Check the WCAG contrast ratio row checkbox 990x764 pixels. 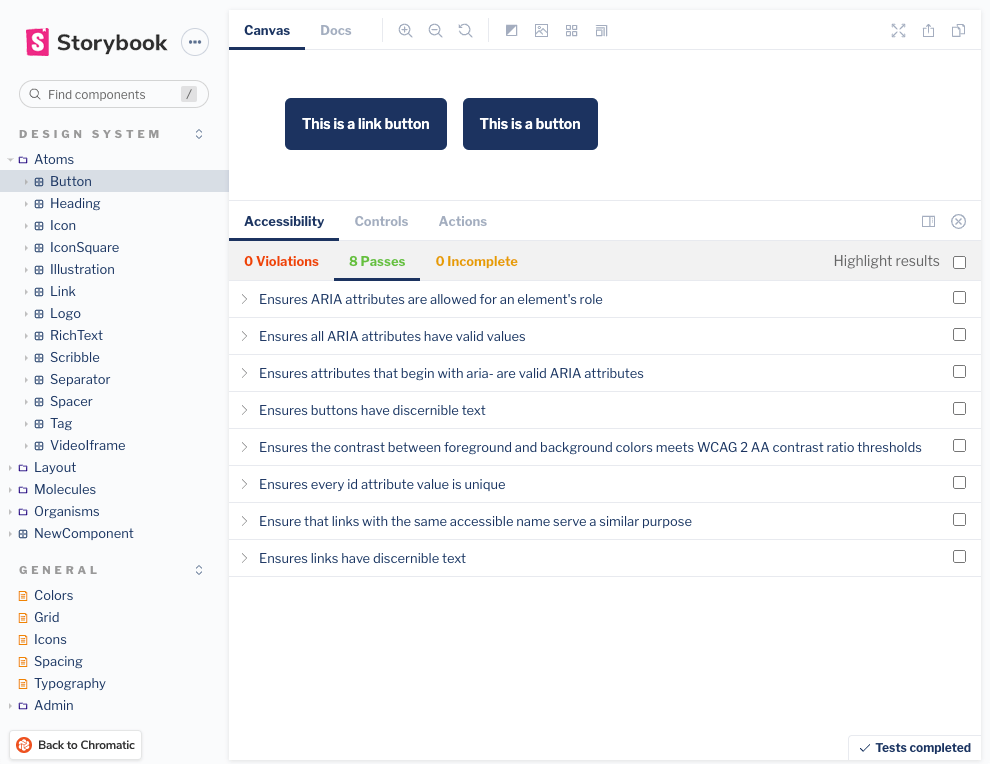(959, 446)
